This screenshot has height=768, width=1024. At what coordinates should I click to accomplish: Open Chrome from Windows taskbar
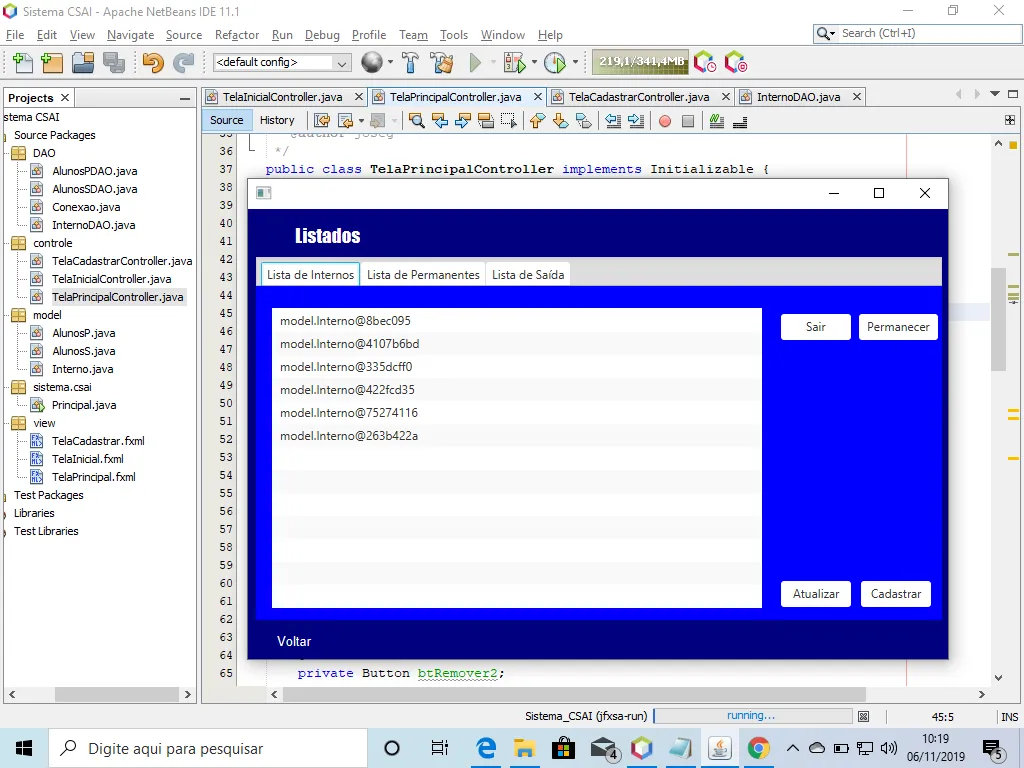[758, 748]
